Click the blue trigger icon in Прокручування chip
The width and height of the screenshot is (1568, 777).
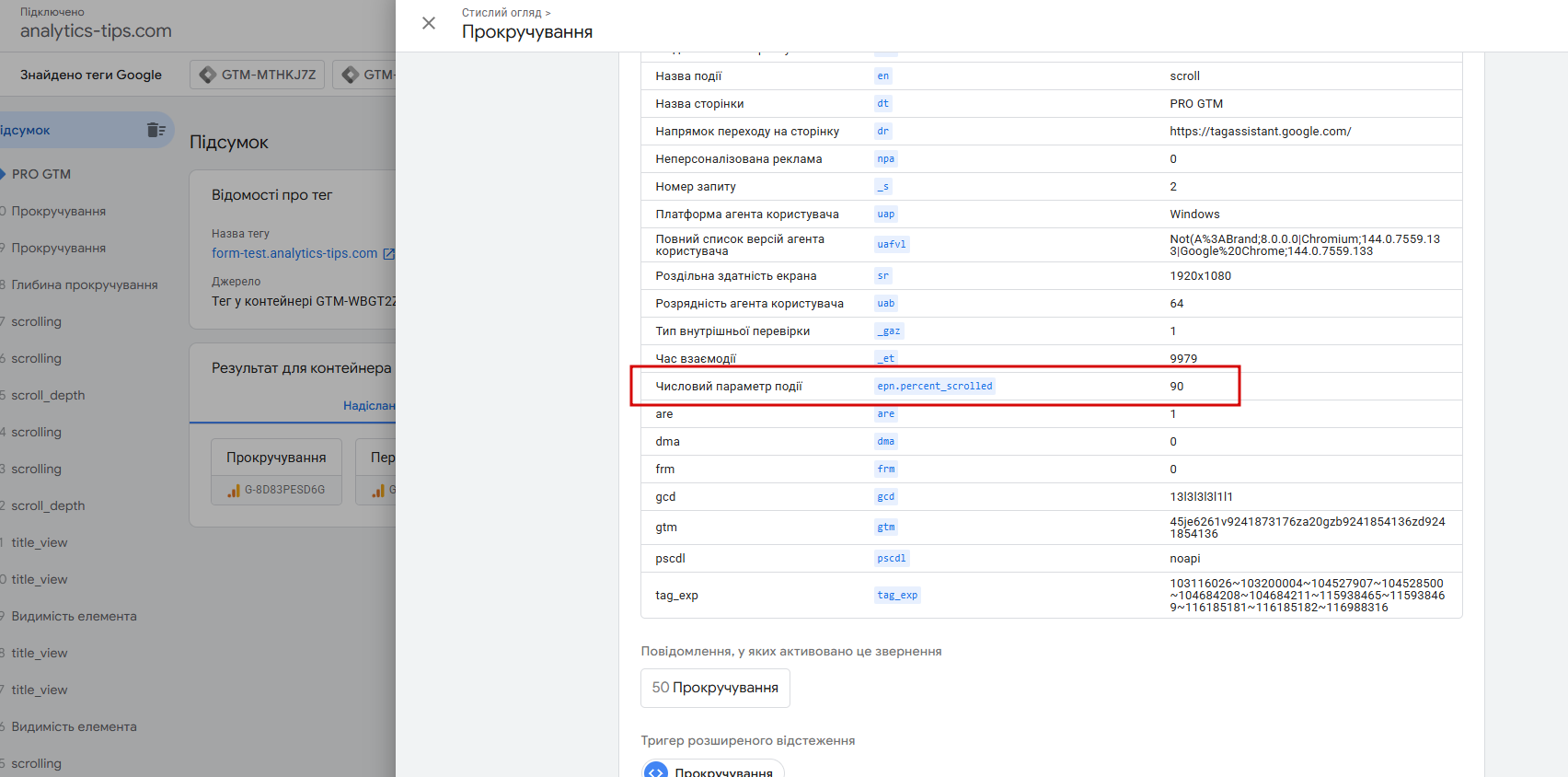click(656, 771)
